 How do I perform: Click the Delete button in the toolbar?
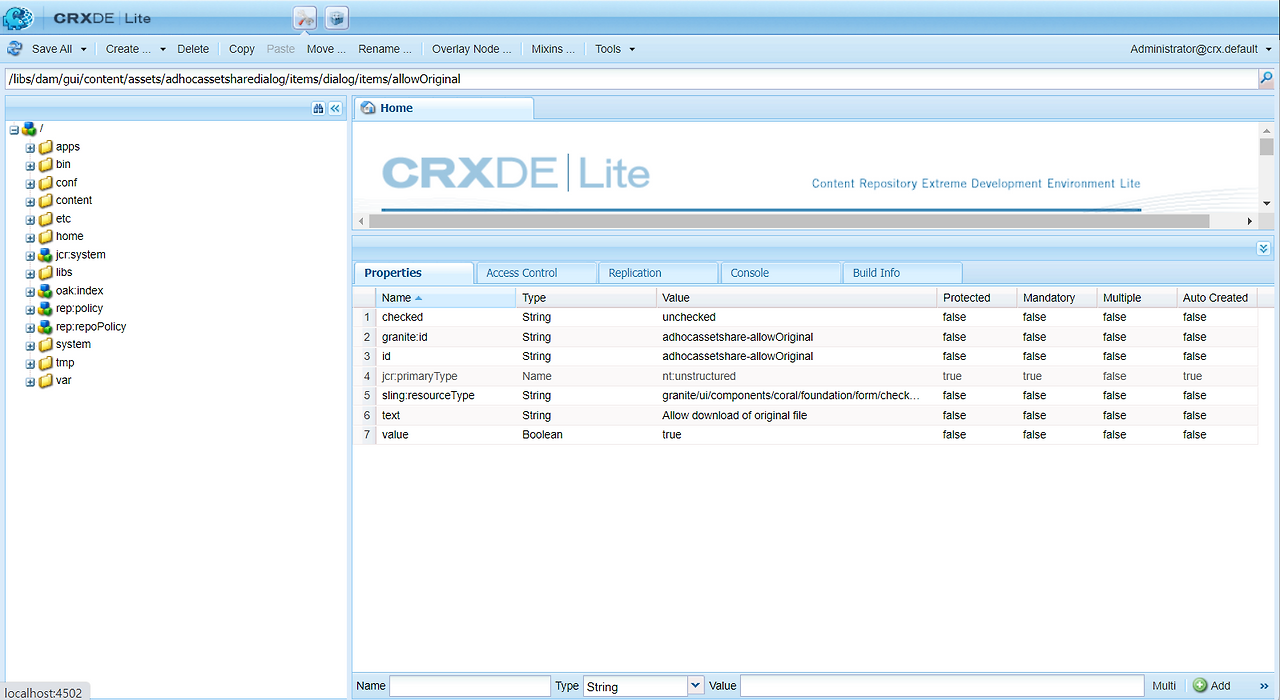pos(193,48)
